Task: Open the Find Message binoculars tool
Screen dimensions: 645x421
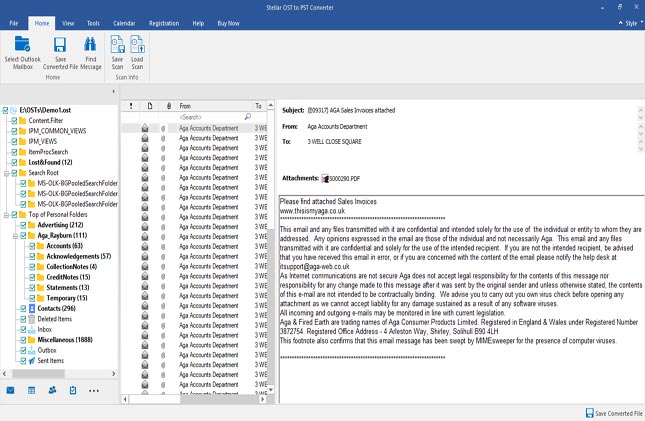Action: coord(90,44)
